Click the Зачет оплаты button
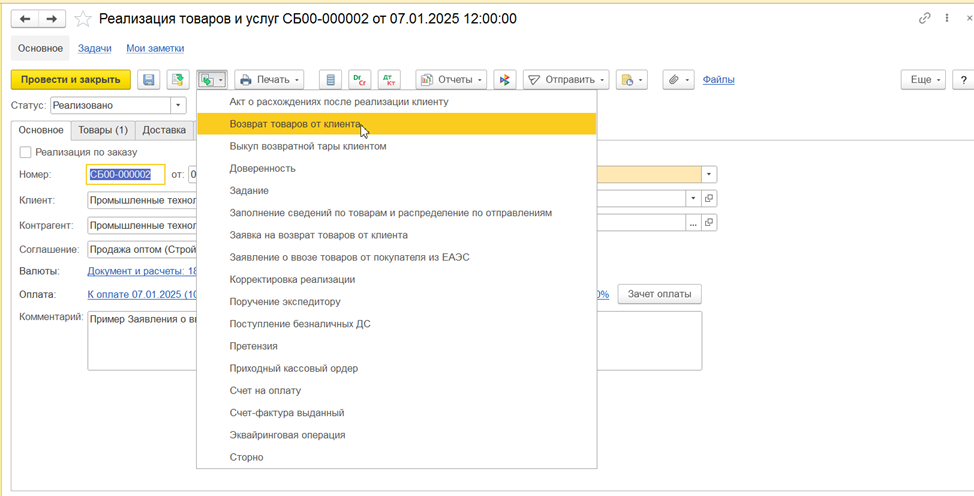This screenshot has width=974, height=496. (660, 294)
